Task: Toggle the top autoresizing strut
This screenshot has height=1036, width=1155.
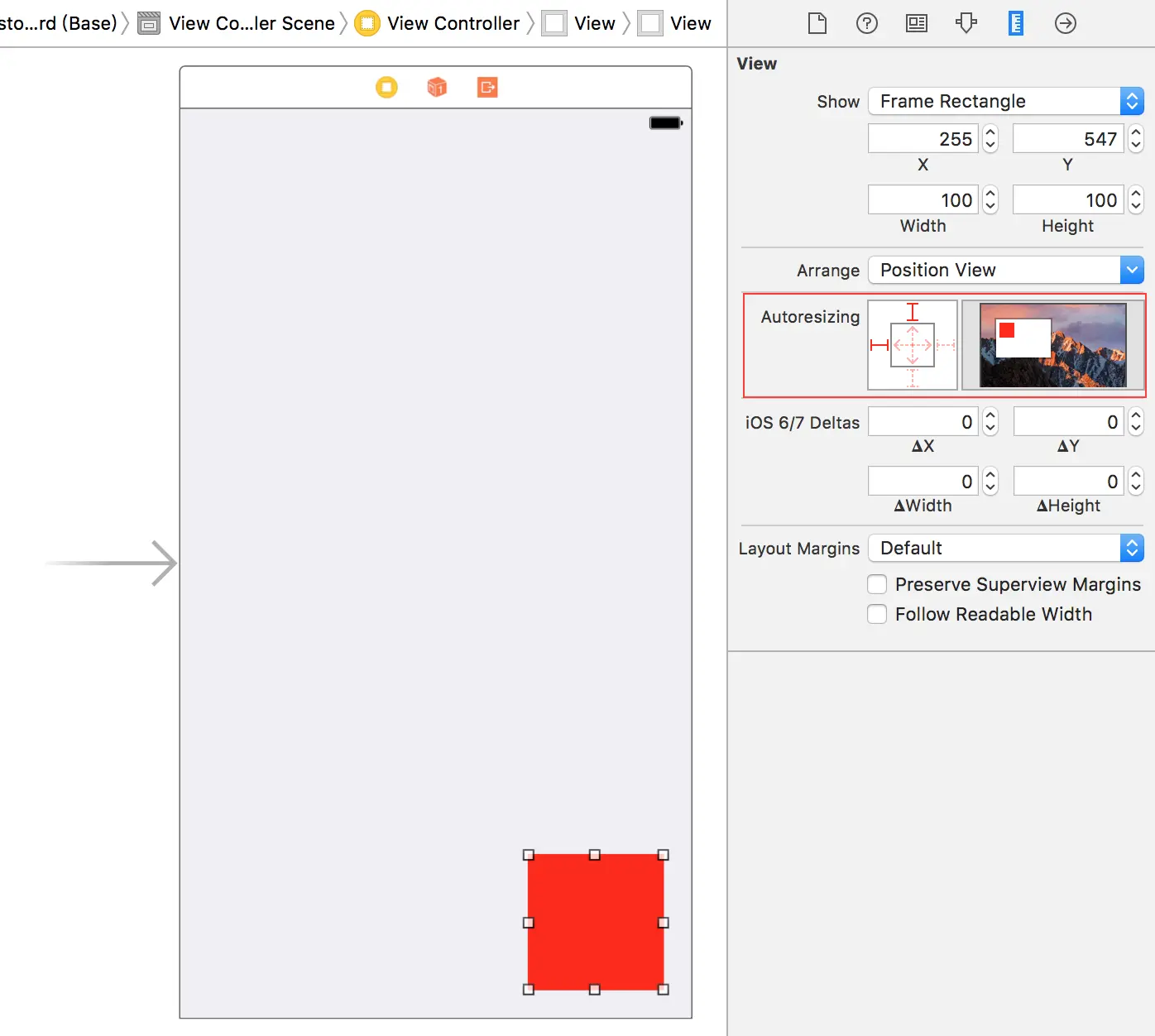Action: pyautogui.click(x=913, y=312)
